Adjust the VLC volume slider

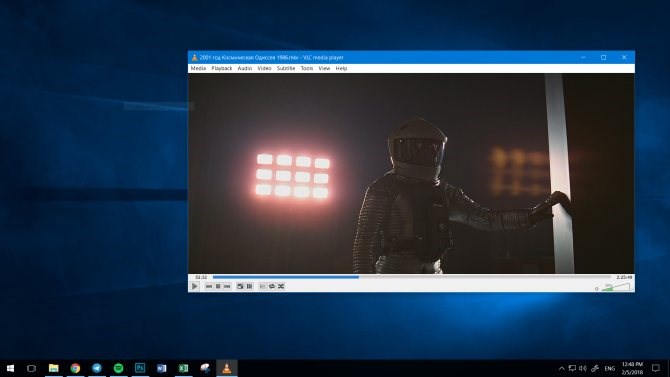click(616, 287)
